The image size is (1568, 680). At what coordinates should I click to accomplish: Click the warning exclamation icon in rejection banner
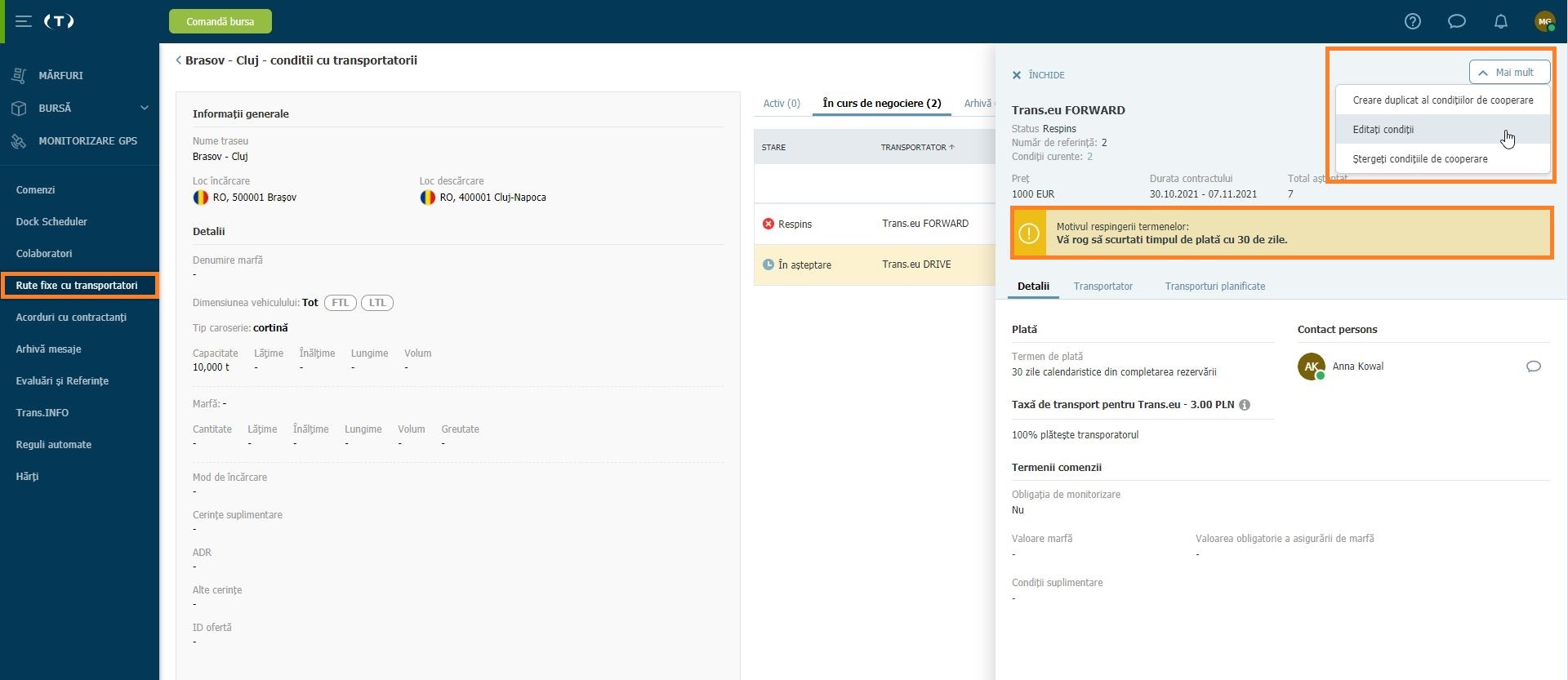pos(1029,233)
